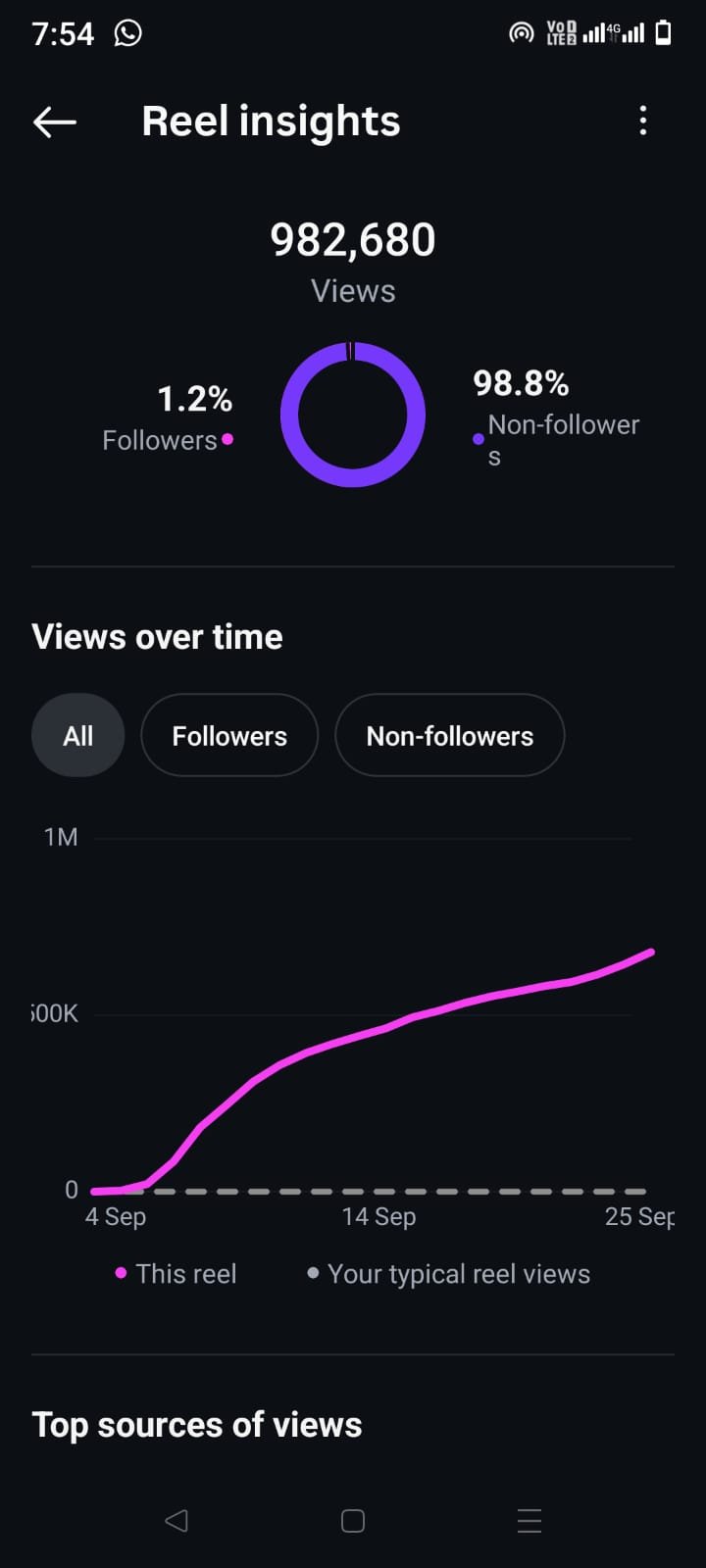Tap the Android home square button
706x1568 pixels.
pyautogui.click(x=353, y=1520)
